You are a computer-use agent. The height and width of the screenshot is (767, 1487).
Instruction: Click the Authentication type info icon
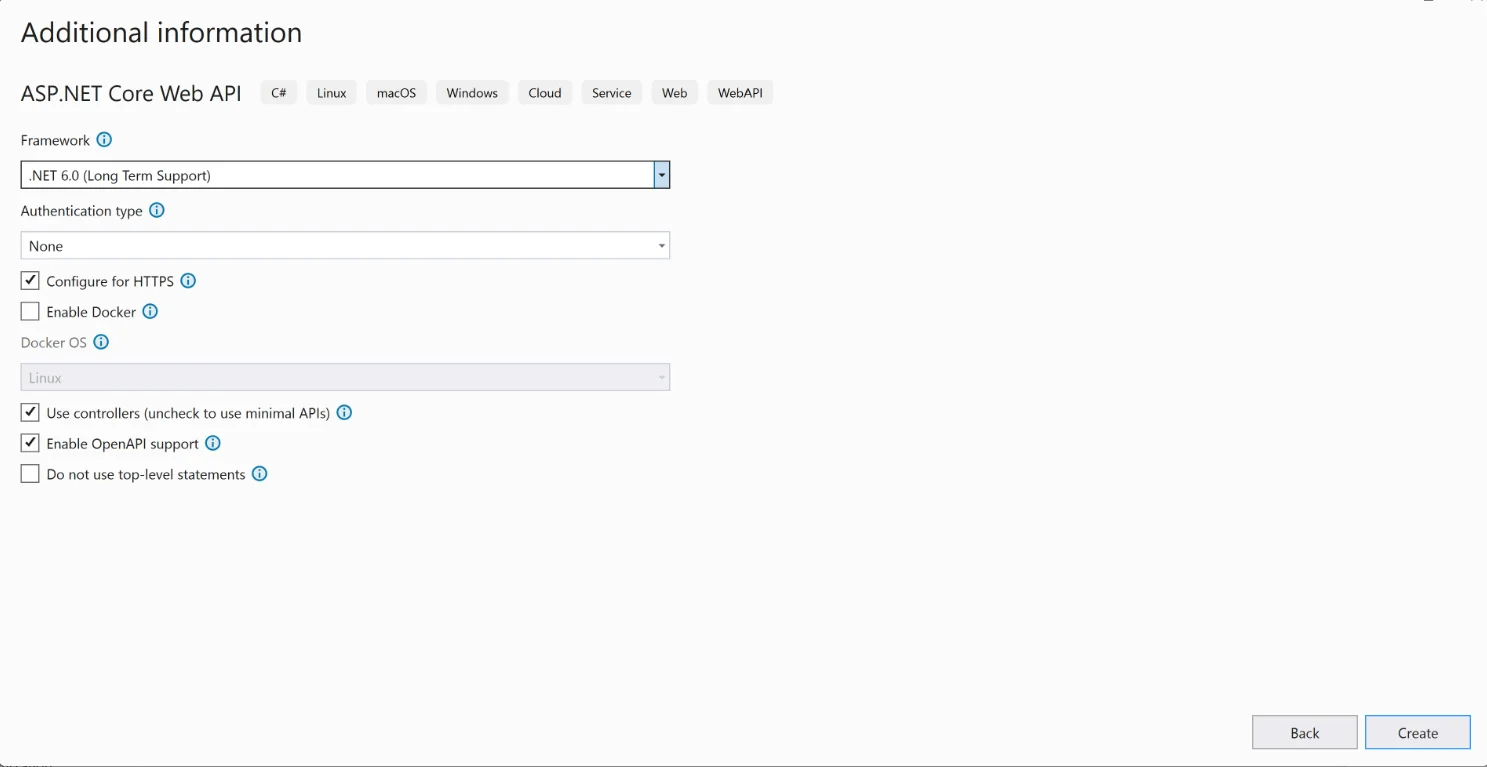pyautogui.click(x=157, y=211)
